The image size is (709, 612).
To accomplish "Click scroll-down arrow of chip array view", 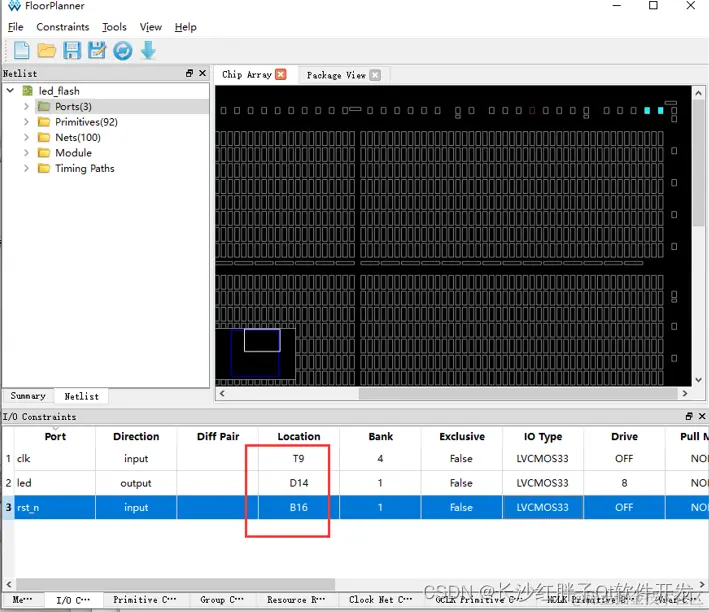I will coord(698,380).
